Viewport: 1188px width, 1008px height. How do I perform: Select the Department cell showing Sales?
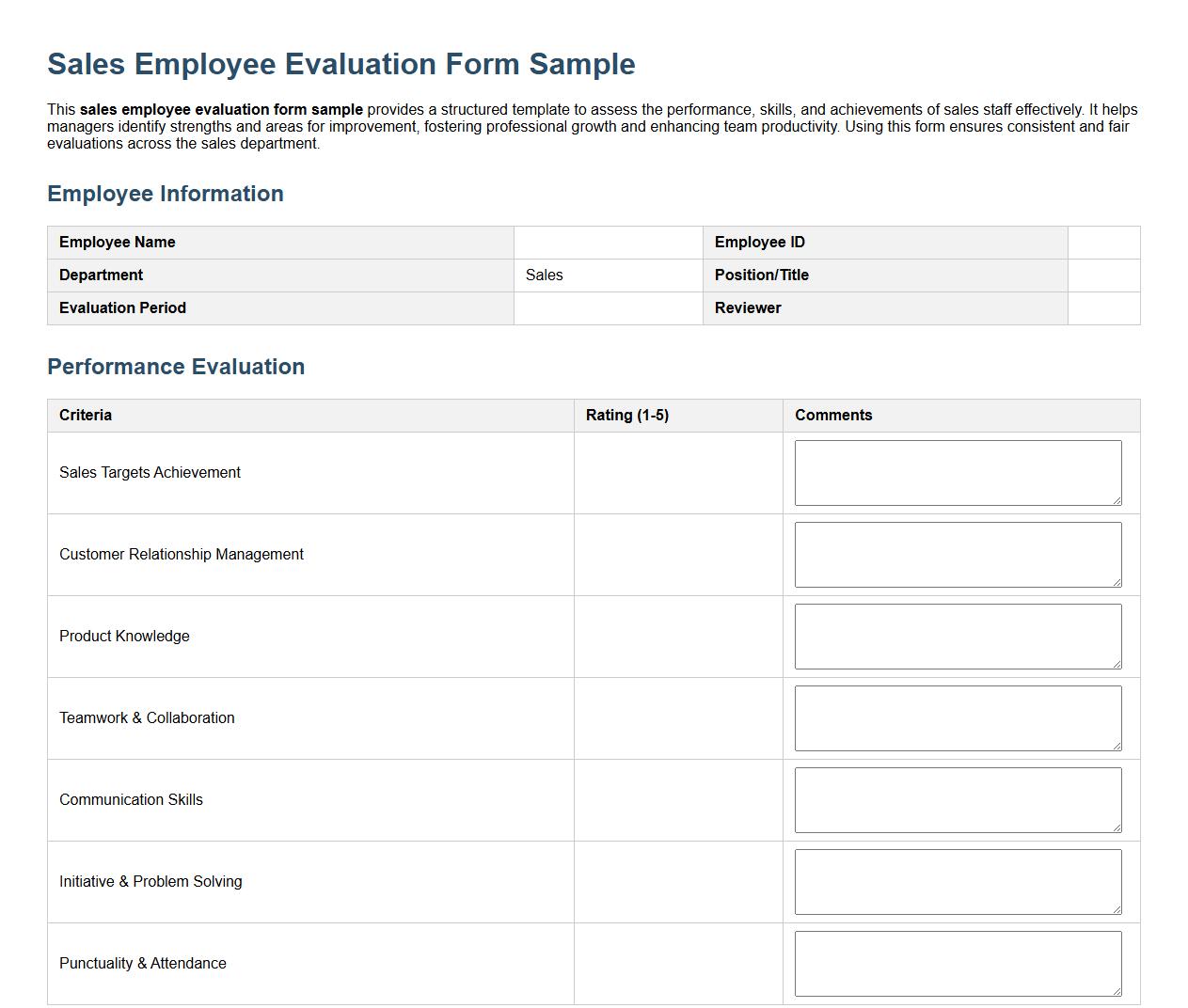tap(607, 275)
